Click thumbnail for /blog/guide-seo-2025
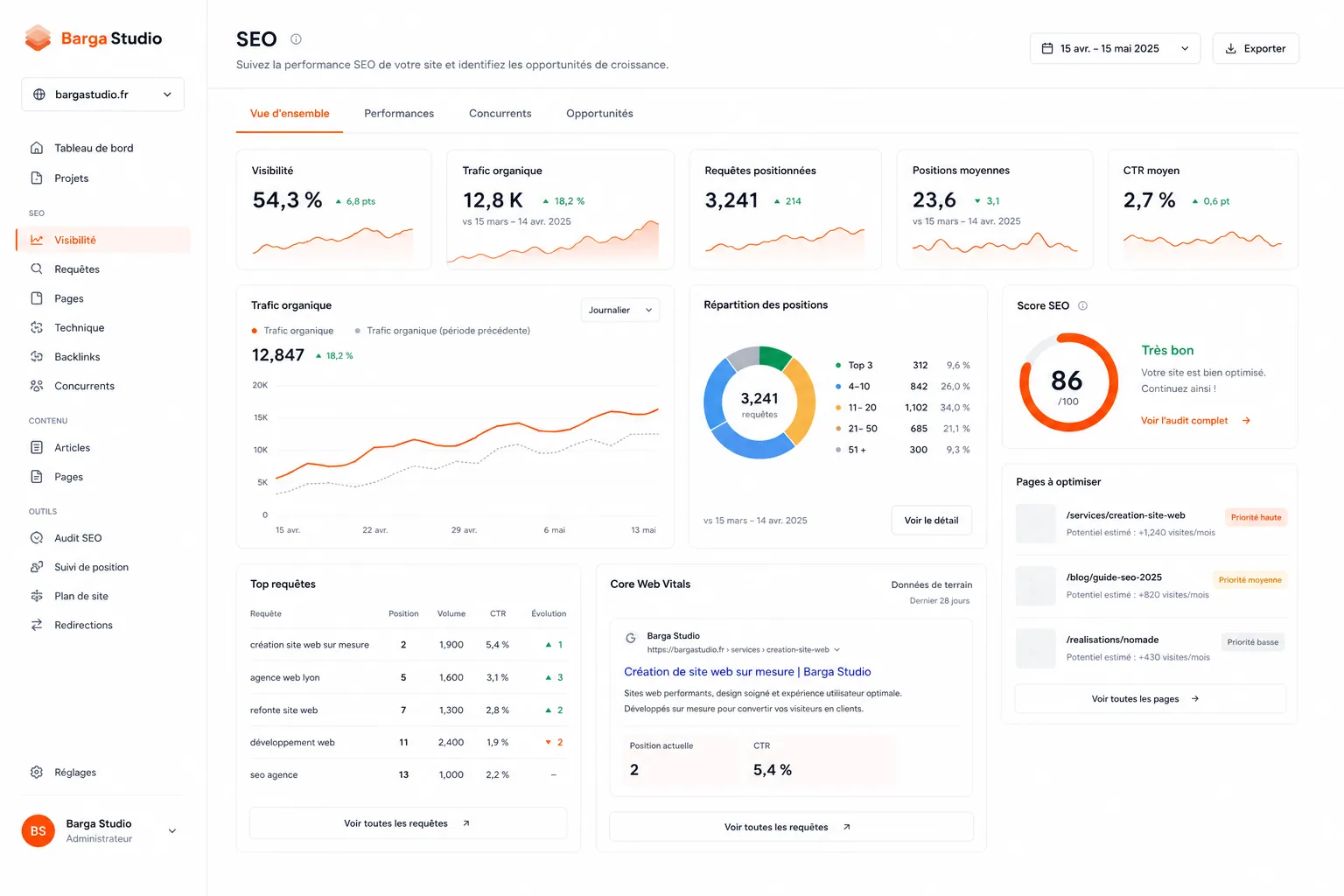Screen dimensions: 1344x896 click(1035, 585)
